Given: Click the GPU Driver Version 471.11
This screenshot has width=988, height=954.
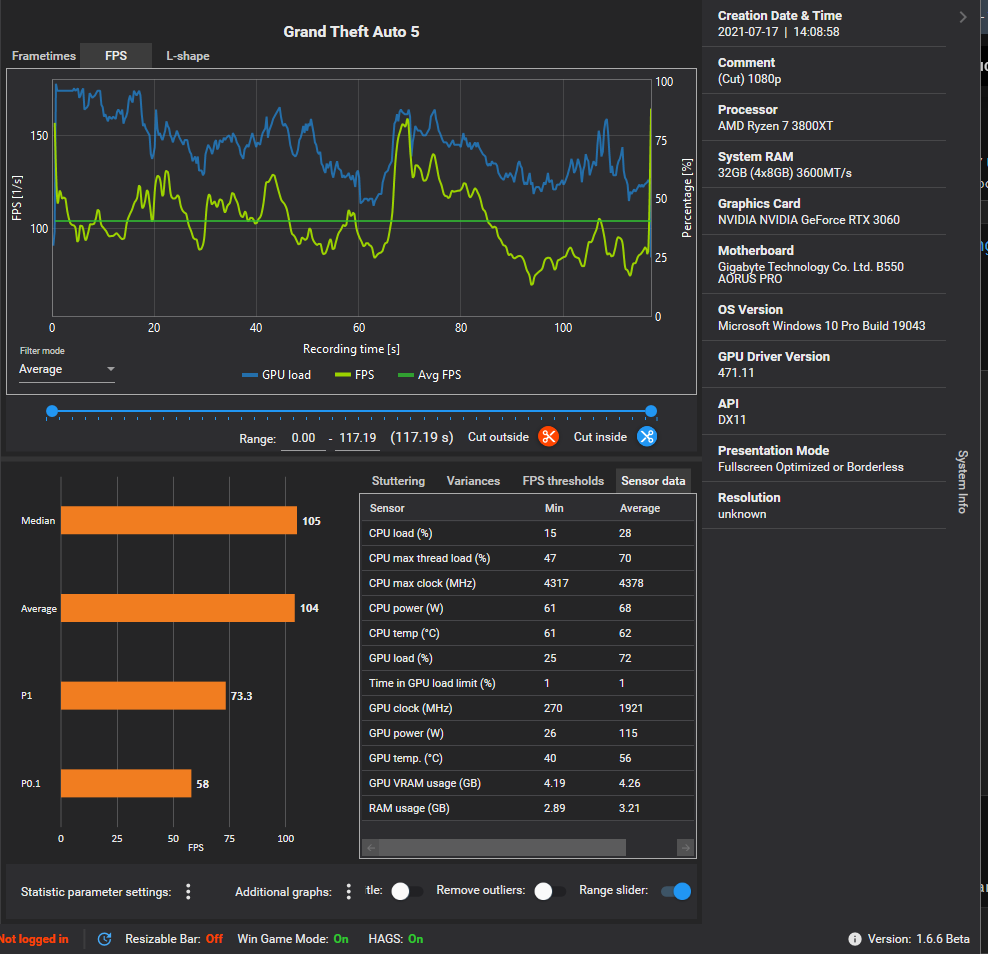Looking at the screenshot, I should pyautogui.click(x=735, y=372).
